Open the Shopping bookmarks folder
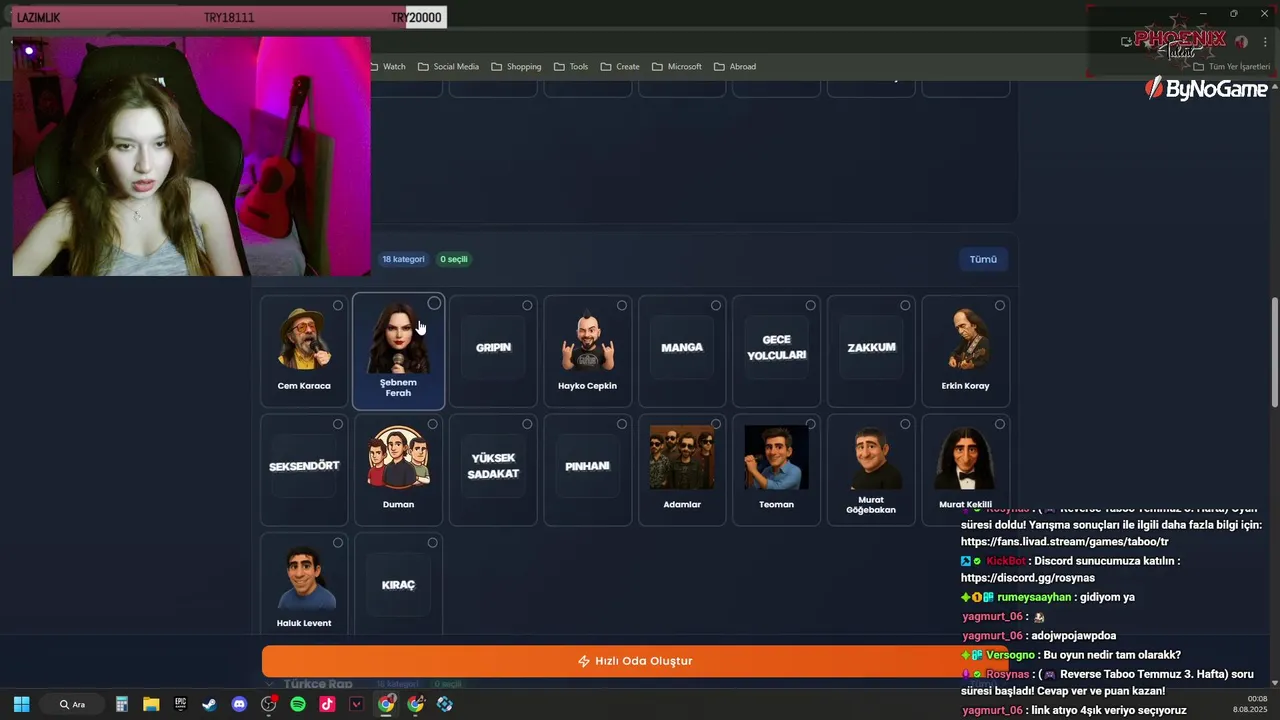Screen dimensions: 1280x720 [x=516, y=66]
